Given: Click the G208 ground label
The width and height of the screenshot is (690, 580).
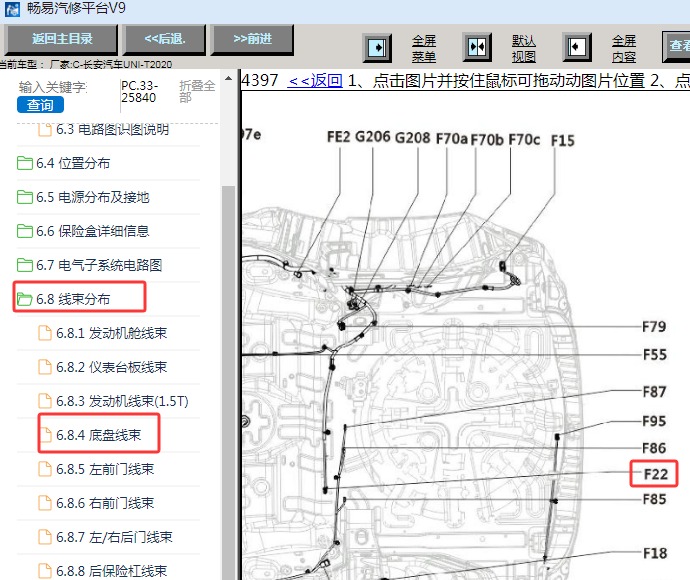Looking at the screenshot, I should coord(412,138).
